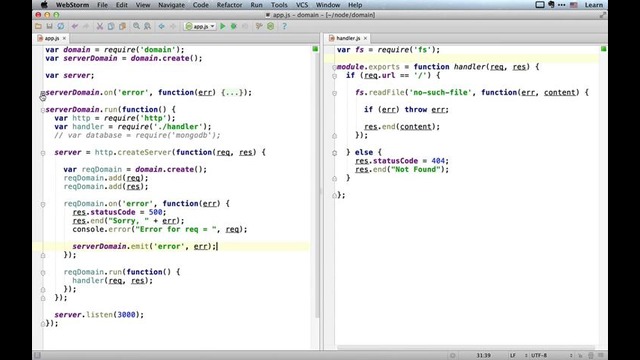This screenshot has width=640, height=360.
Task: Start debugging with the bug icon
Action: tap(234, 26)
